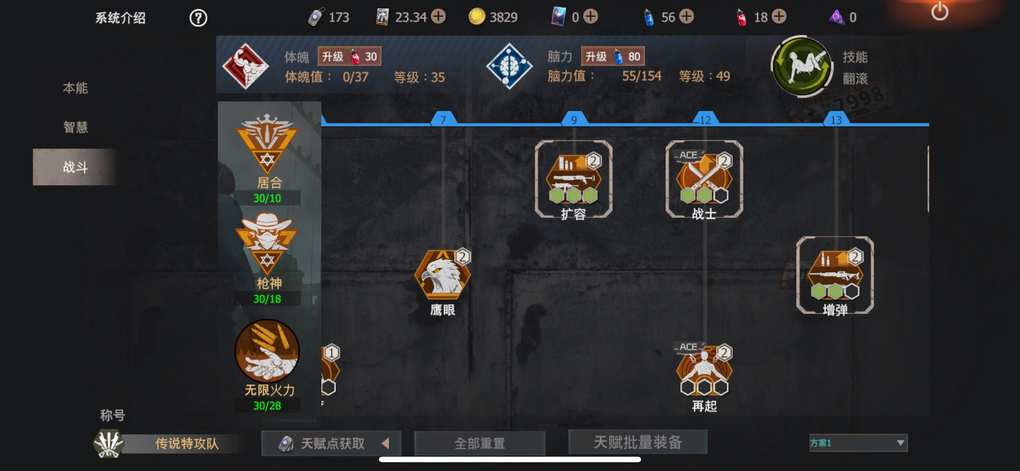
Task: Select the 居合 badge in the sidebar
Action: pyautogui.click(x=268, y=144)
